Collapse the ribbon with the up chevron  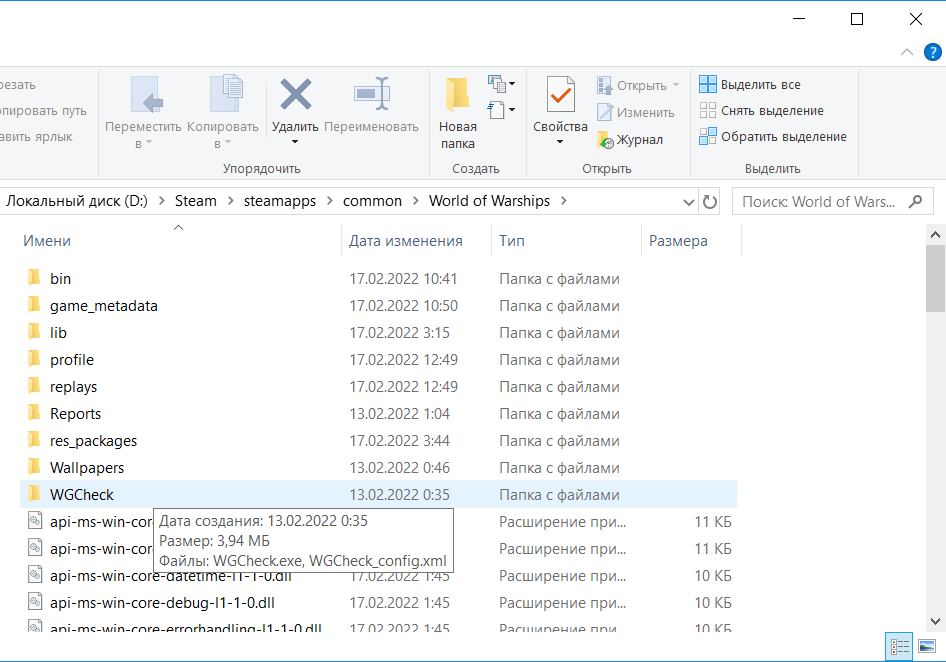coord(907,52)
